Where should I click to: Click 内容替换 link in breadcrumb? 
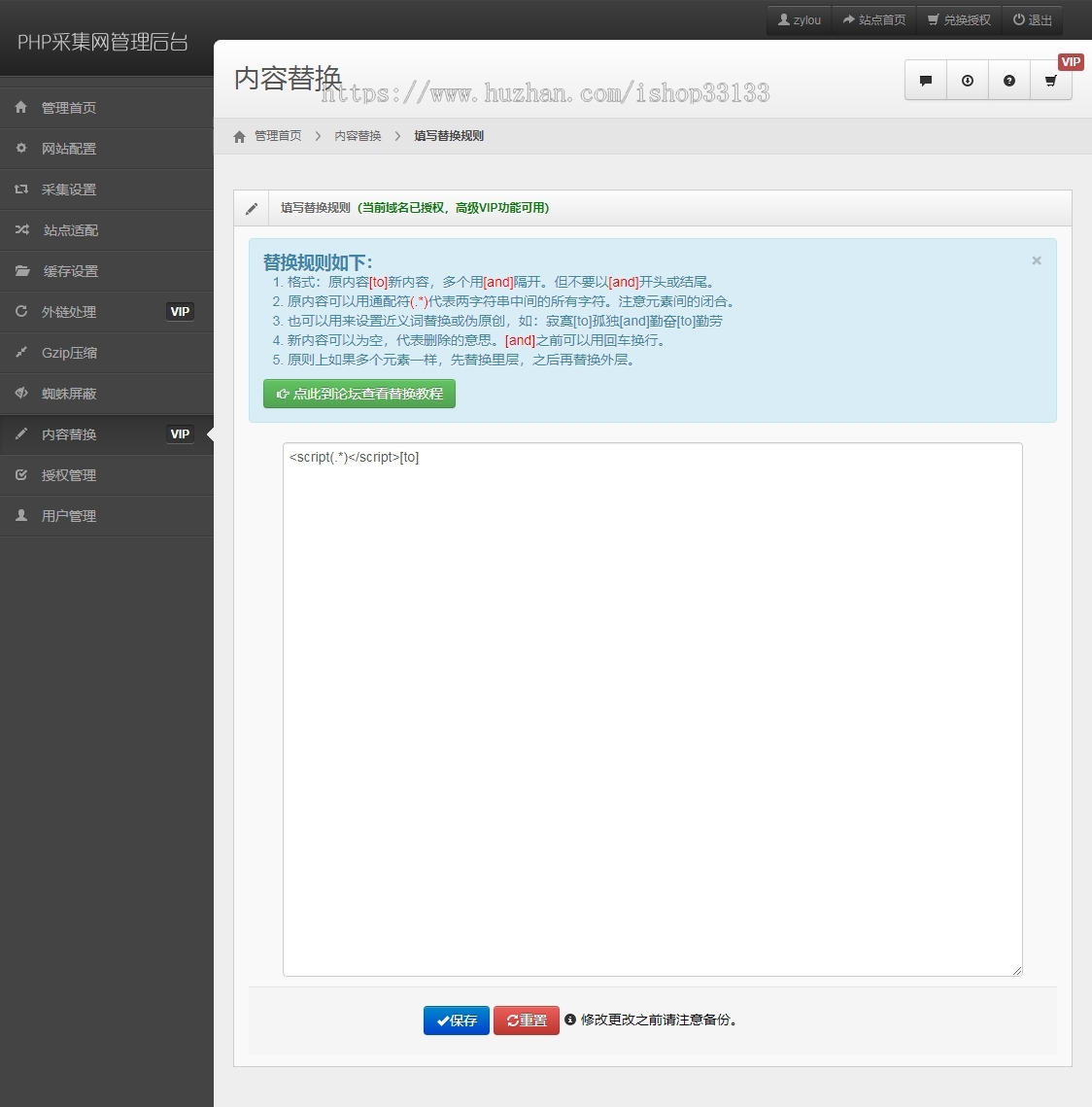(x=358, y=136)
